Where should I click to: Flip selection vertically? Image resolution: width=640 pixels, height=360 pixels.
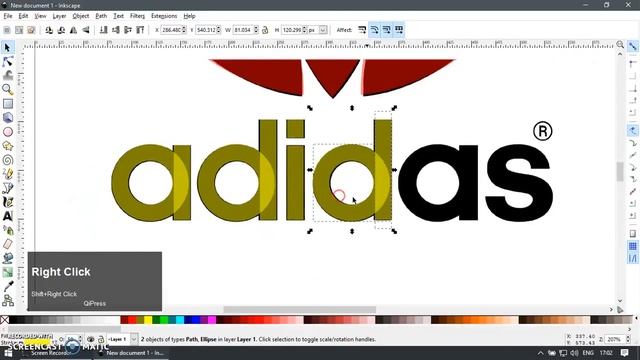pos(86,30)
